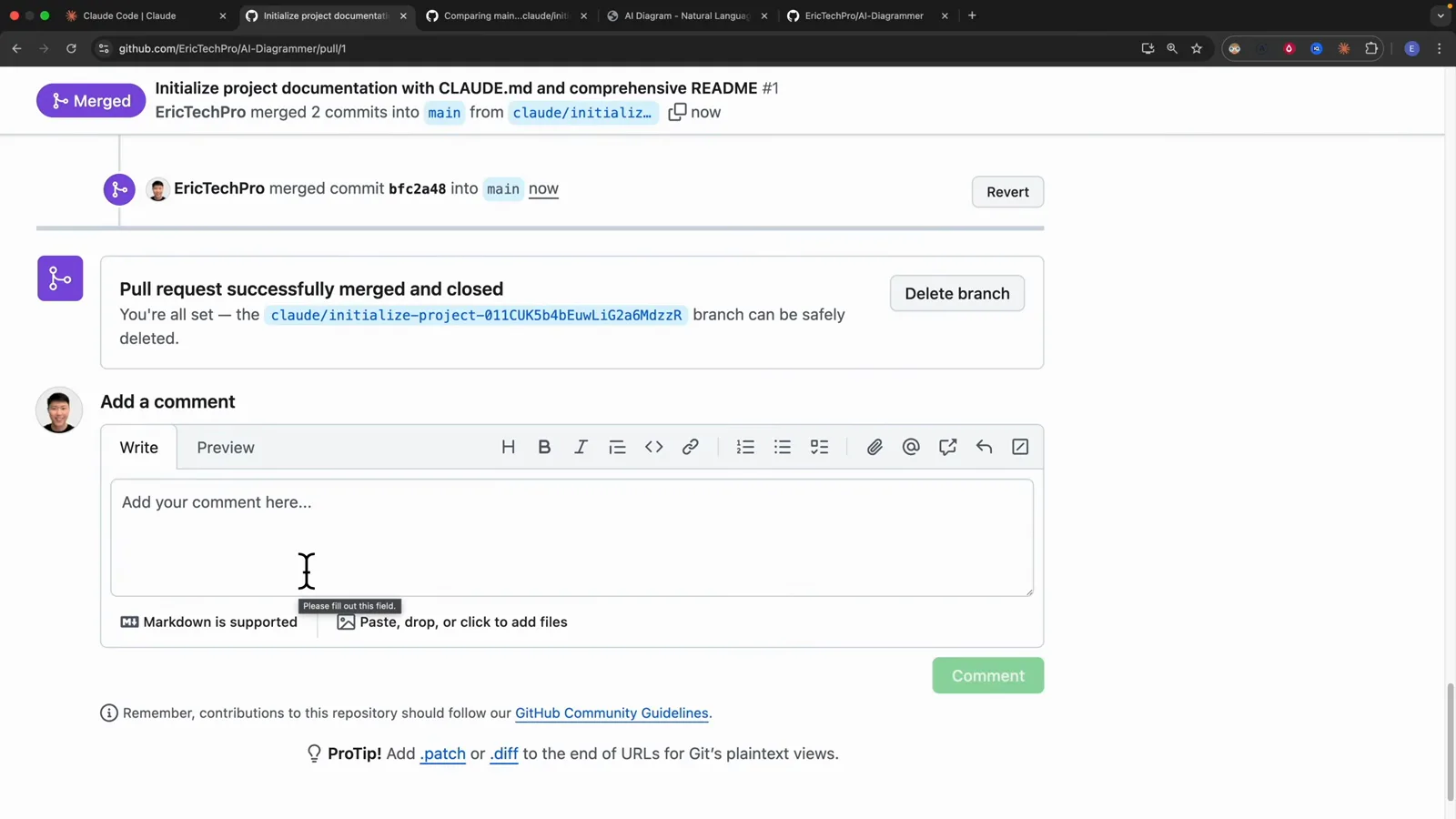Attach files with the paperclip icon

tap(875, 447)
